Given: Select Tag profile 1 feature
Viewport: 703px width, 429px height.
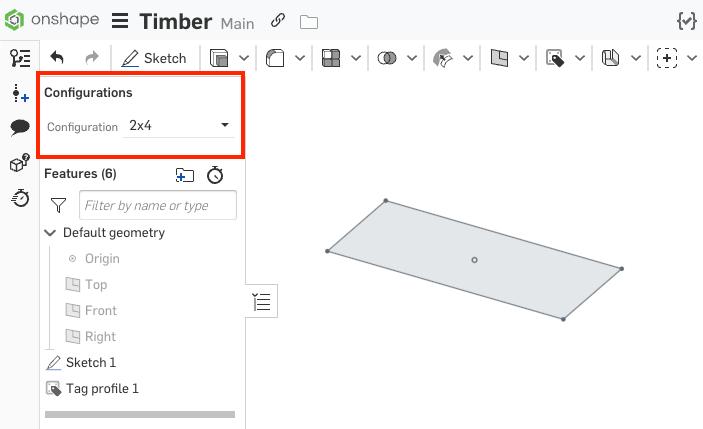Looking at the screenshot, I should pyautogui.click(x=101, y=388).
